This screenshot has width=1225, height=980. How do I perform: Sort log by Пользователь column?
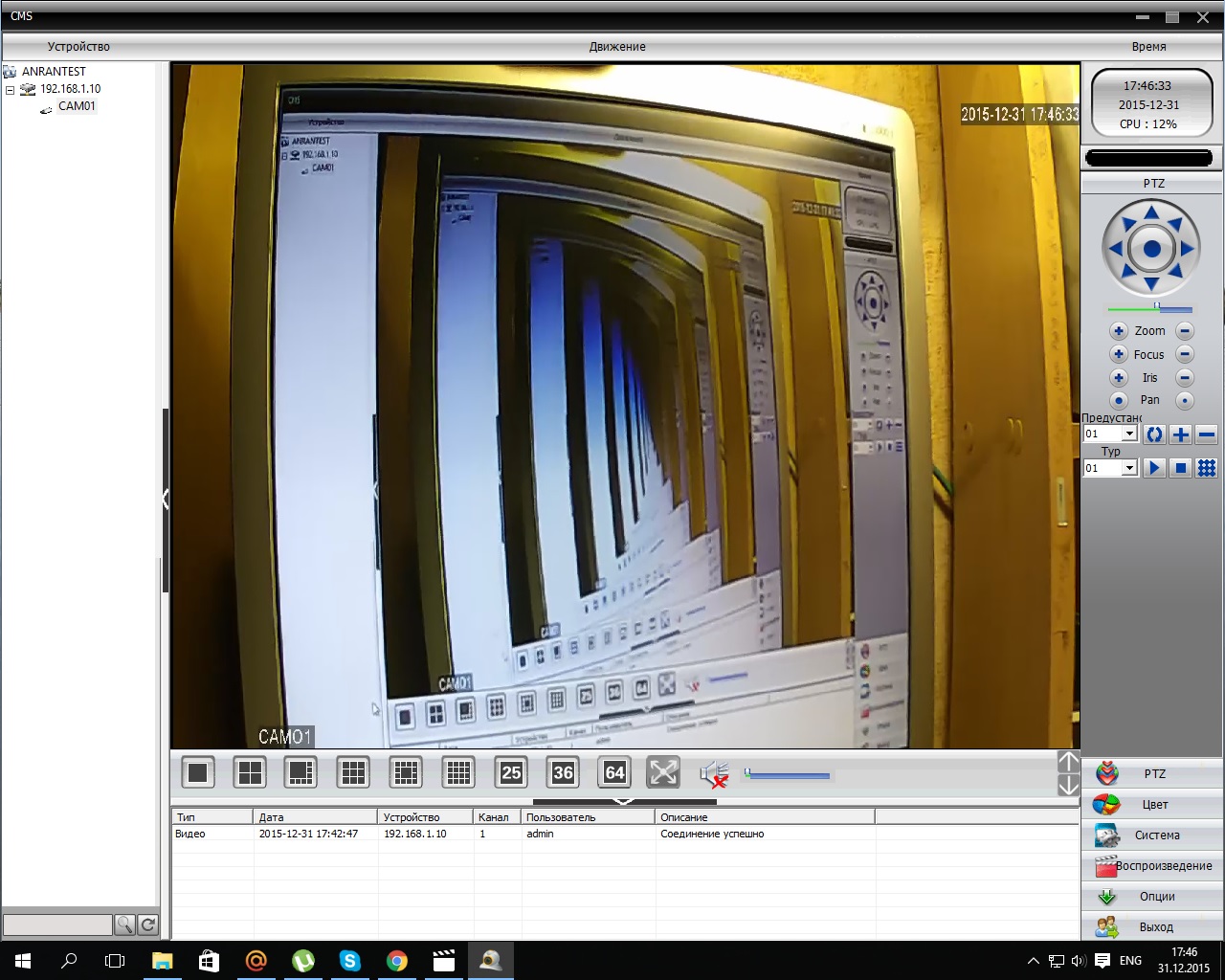tap(589, 817)
